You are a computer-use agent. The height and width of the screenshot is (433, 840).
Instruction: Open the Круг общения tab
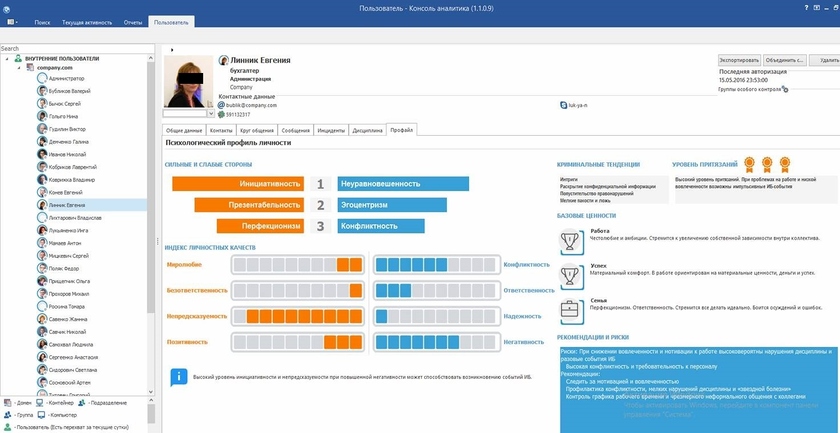(x=255, y=130)
